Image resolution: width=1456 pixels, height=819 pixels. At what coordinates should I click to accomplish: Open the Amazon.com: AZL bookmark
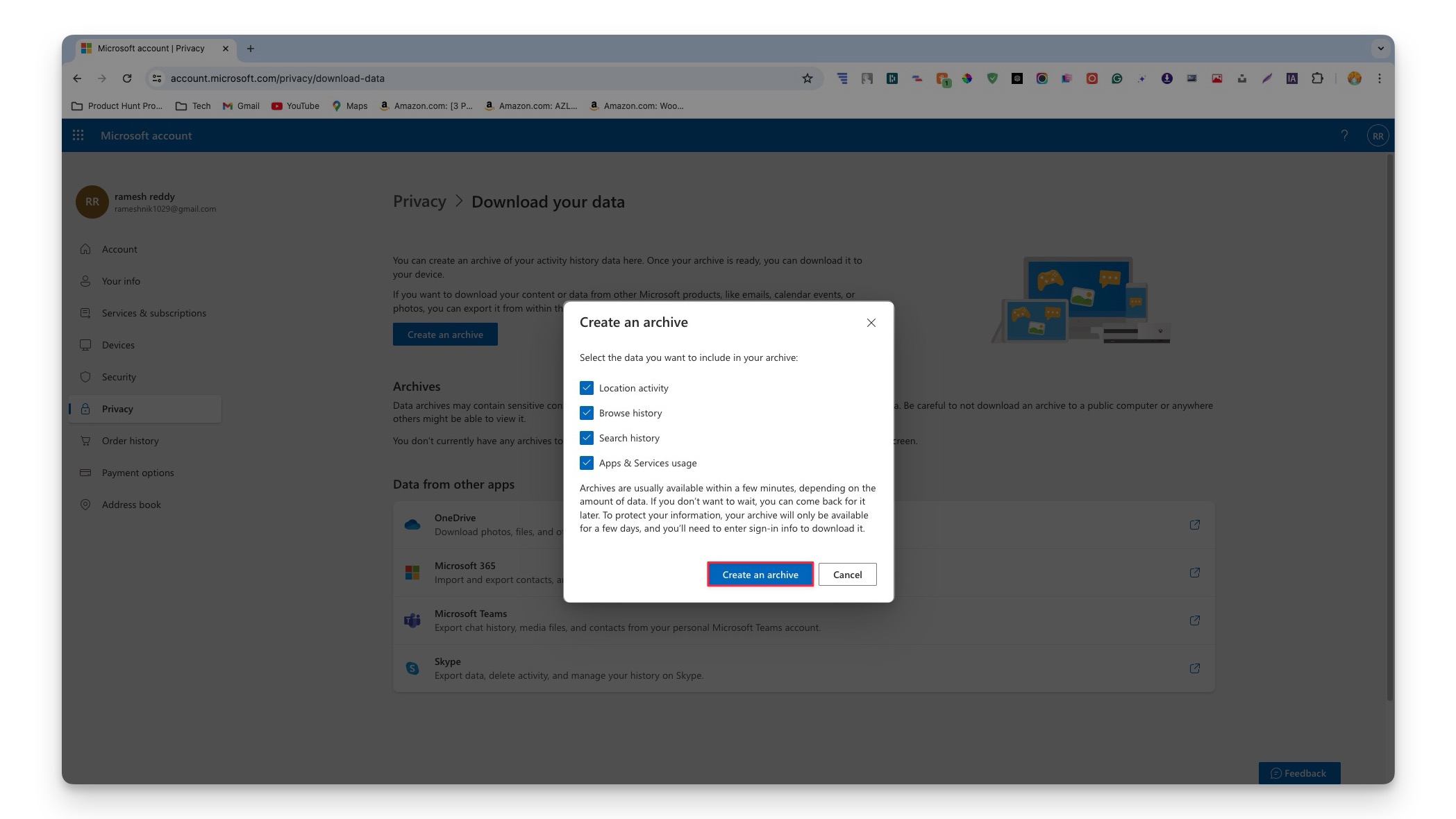pyautogui.click(x=530, y=106)
